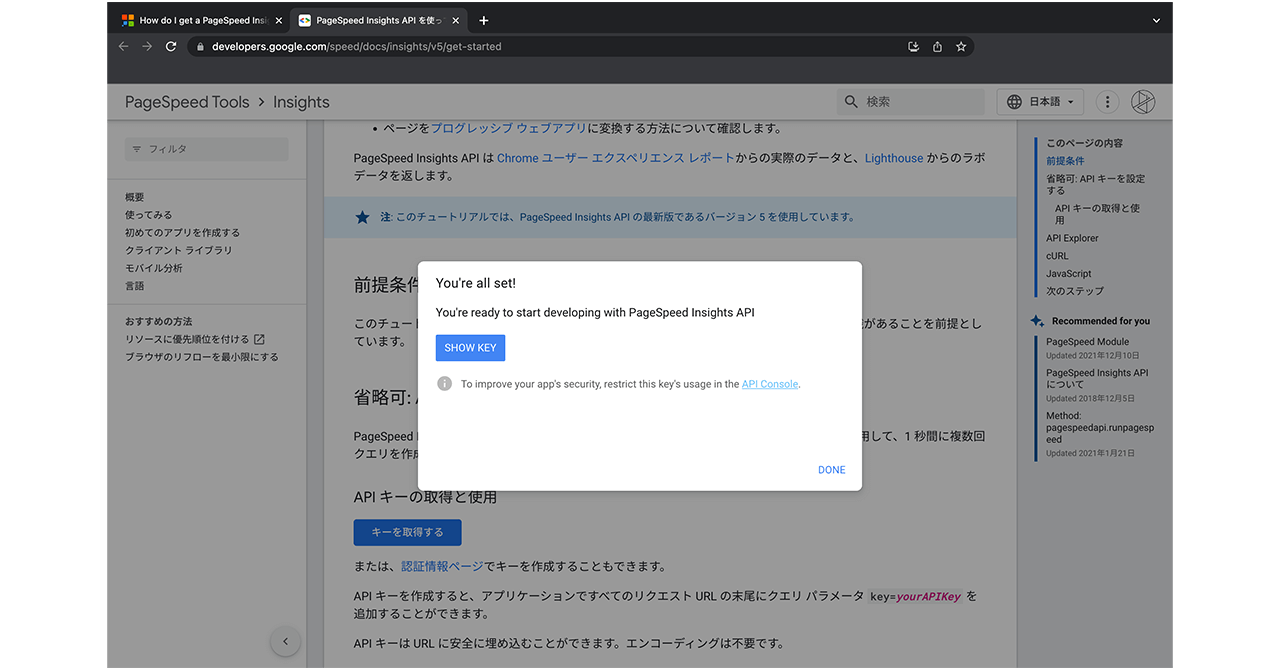Open the 日本語 language dropdown
The image size is (1280, 670).
point(1041,102)
